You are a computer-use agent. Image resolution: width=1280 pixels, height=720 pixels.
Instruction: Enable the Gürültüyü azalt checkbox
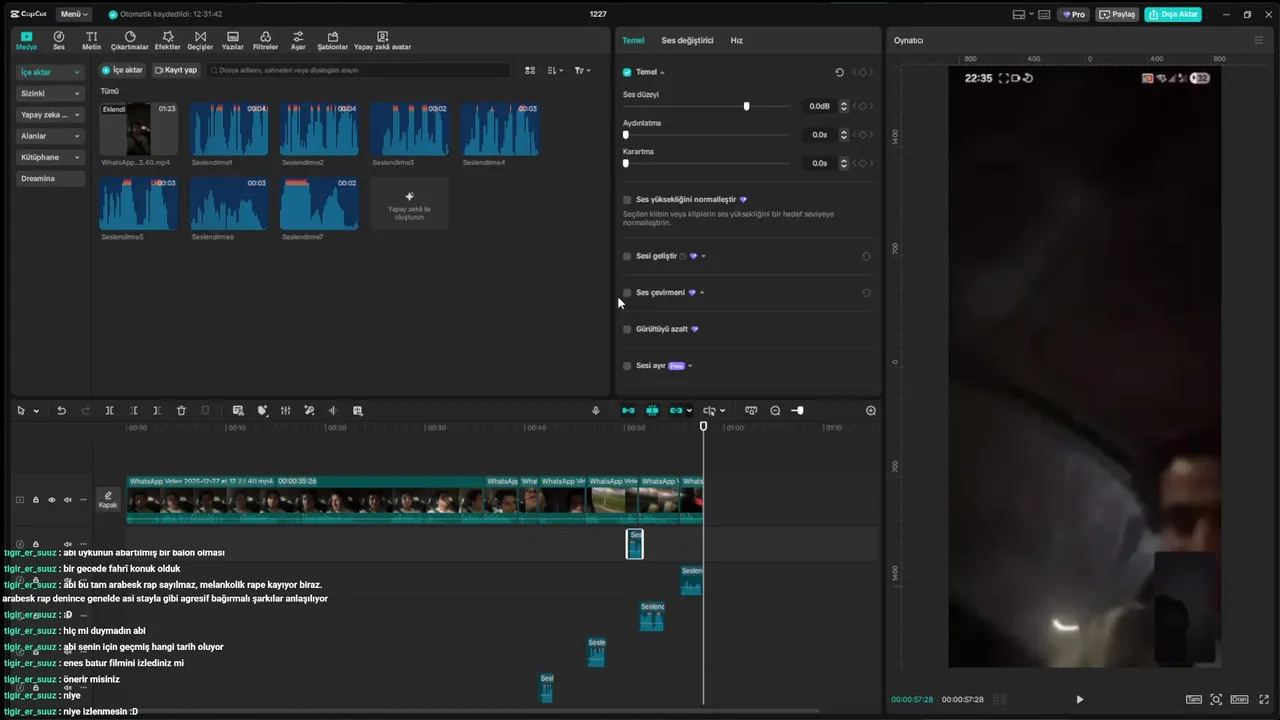pyautogui.click(x=627, y=329)
